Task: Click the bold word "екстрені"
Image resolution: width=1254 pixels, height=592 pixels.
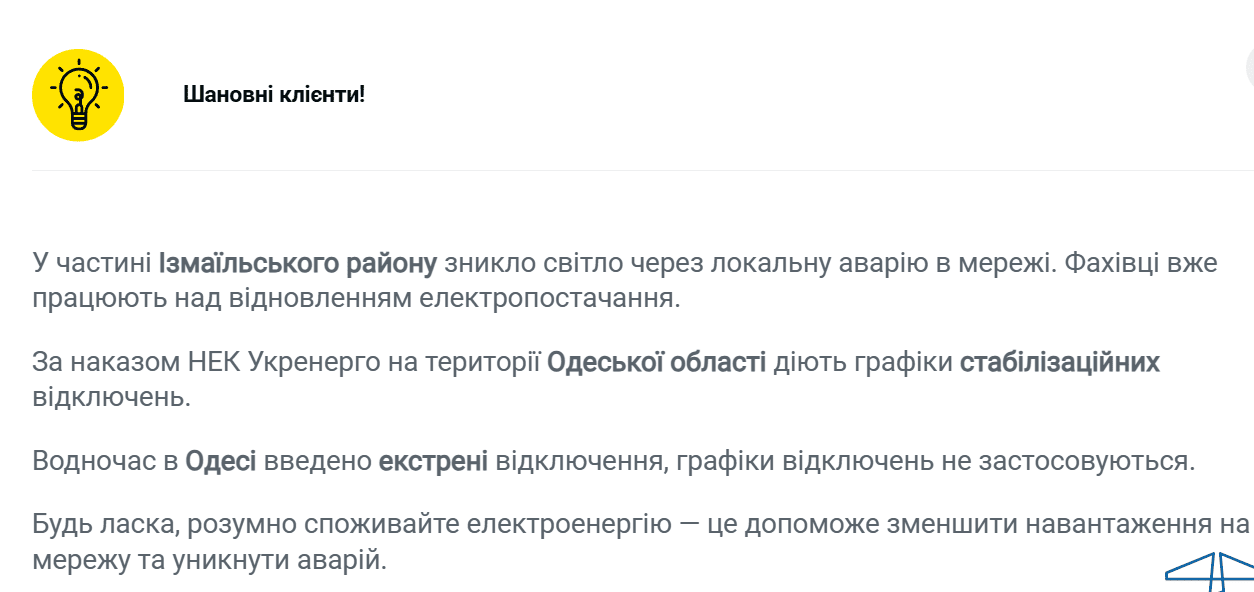Action: [x=433, y=461]
